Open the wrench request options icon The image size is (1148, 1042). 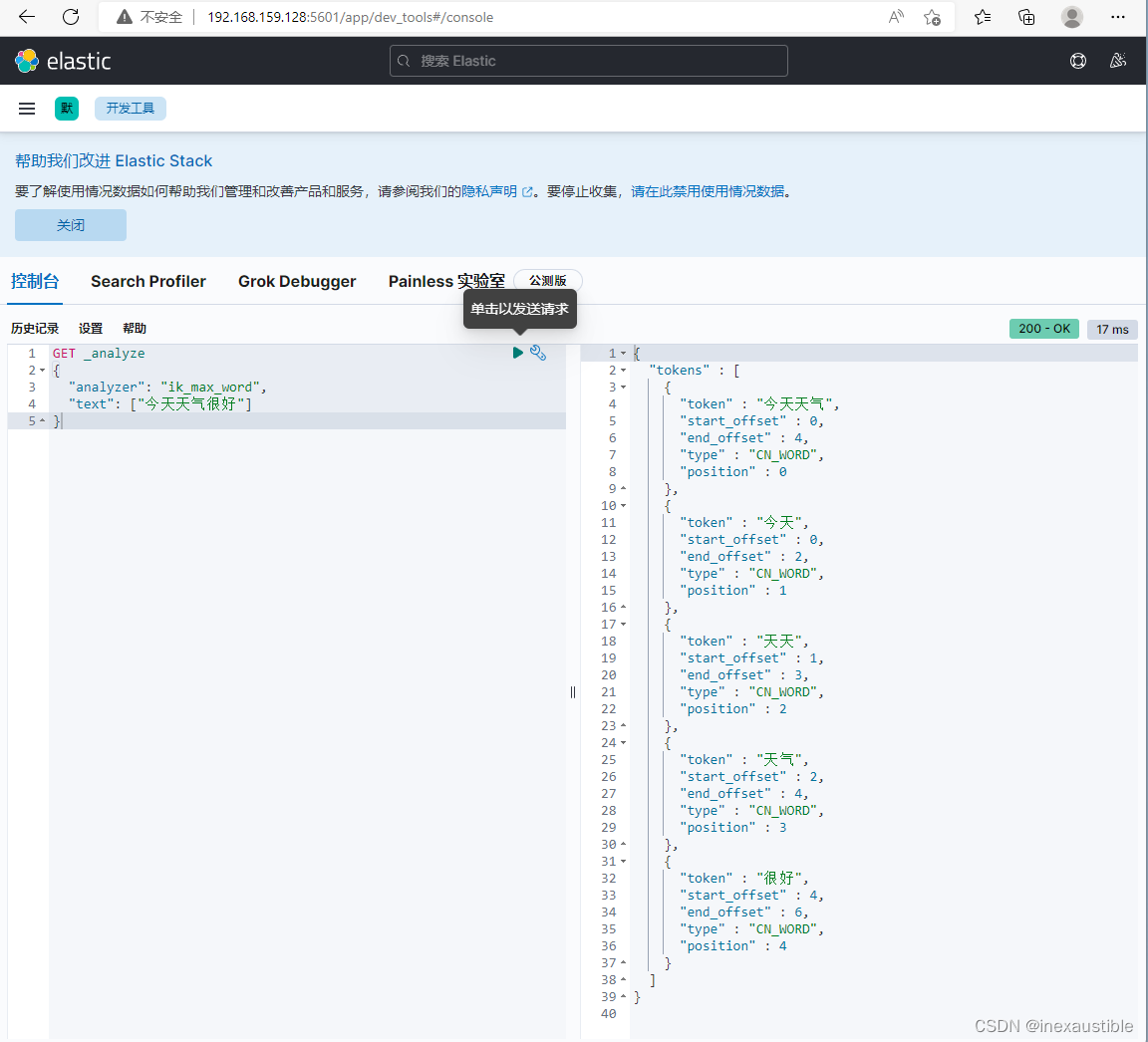tap(538, 353)
